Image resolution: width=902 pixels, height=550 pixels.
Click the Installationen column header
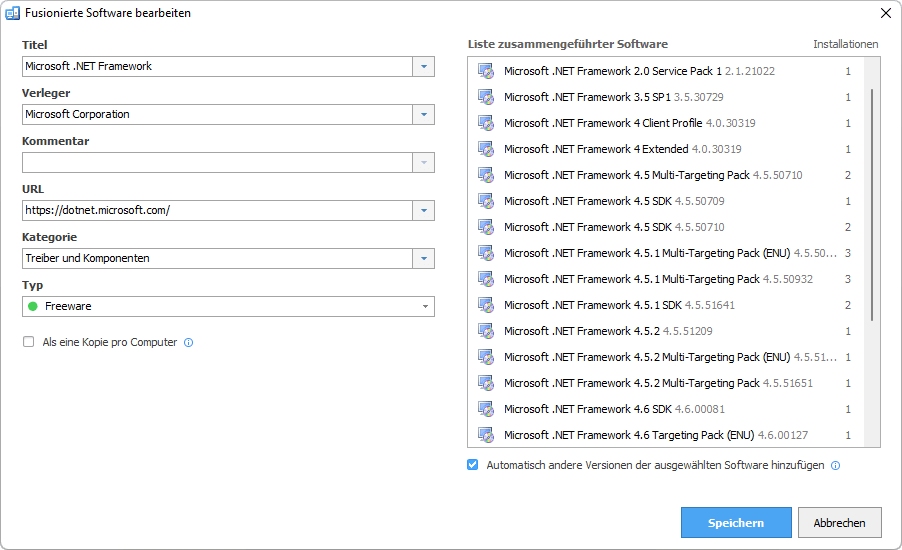click(x=845, y=44)
